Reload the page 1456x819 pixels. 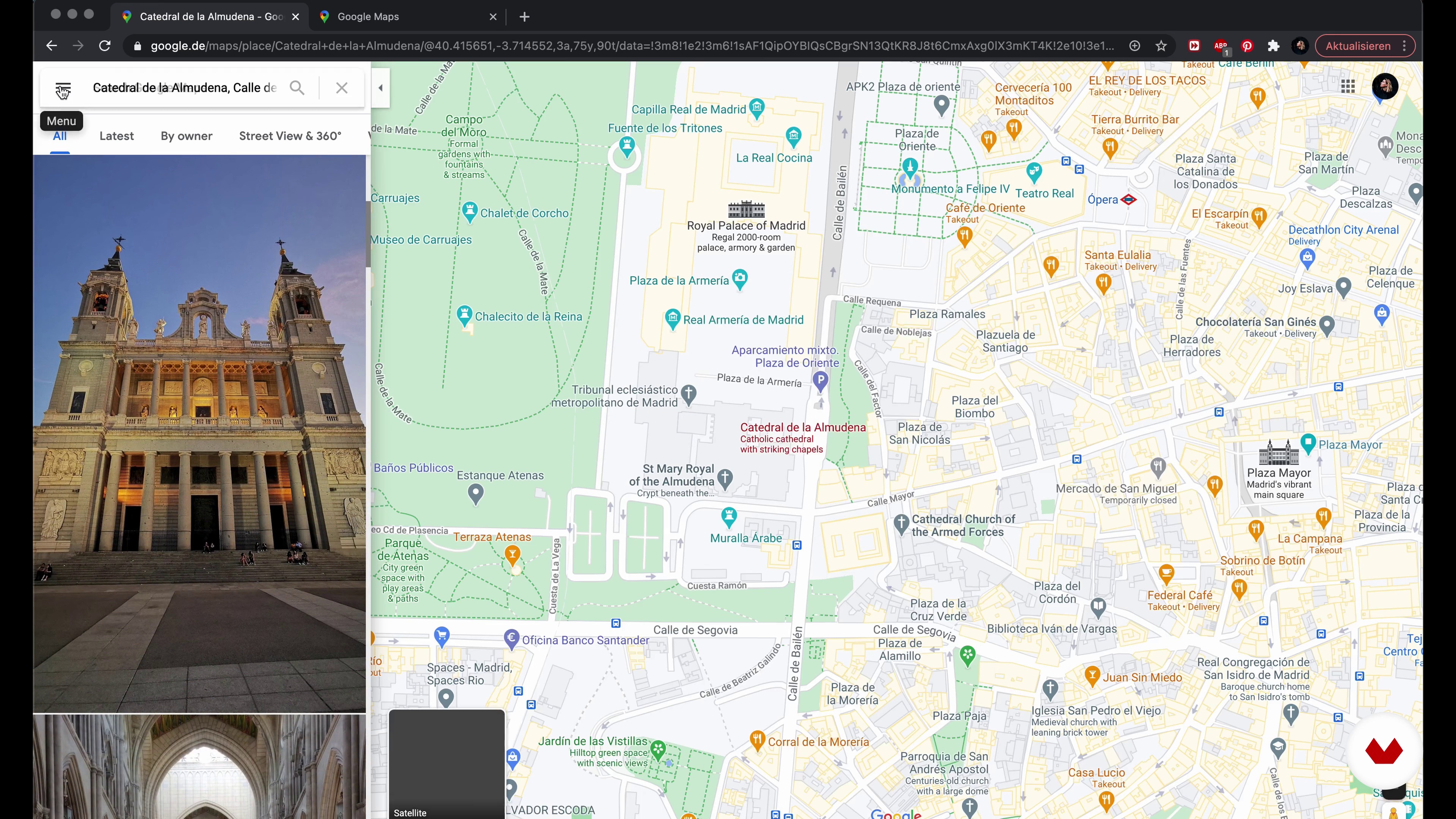pos(105,46)
